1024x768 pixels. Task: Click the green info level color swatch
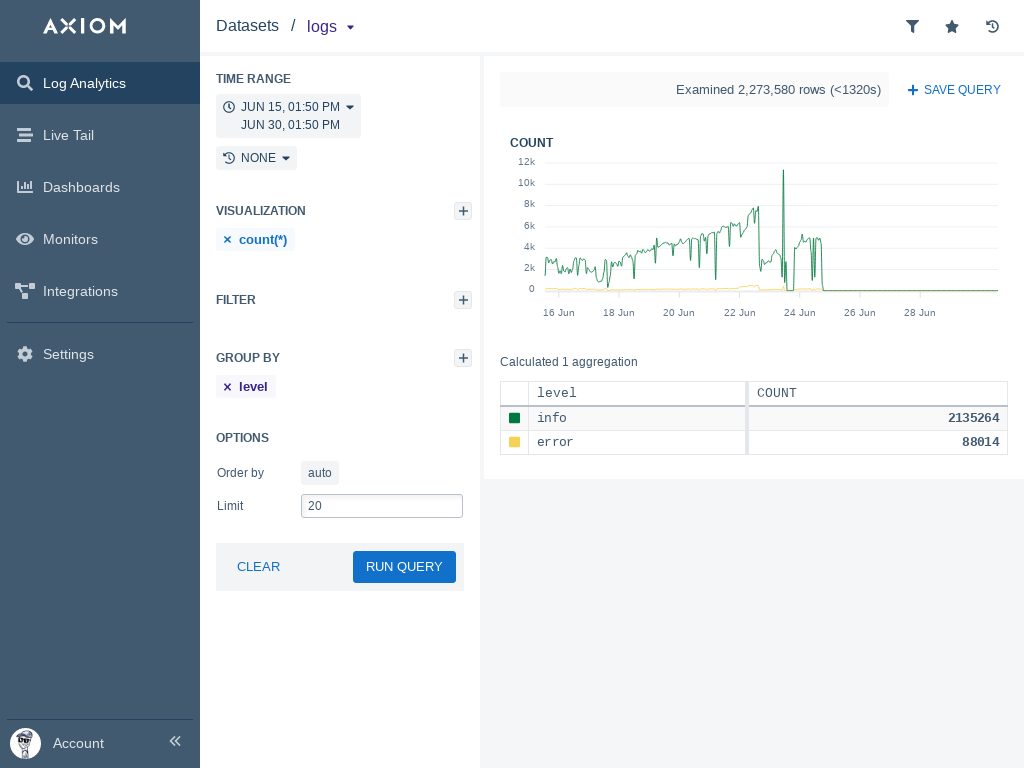pyautogui.click(x=515, y=418)
